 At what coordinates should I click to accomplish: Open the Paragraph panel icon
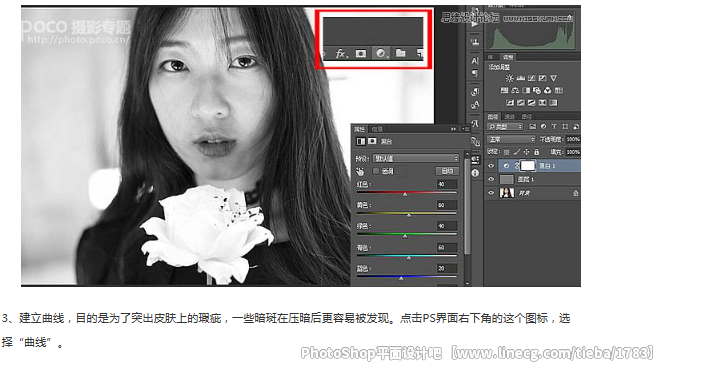(x=475, y=72)
